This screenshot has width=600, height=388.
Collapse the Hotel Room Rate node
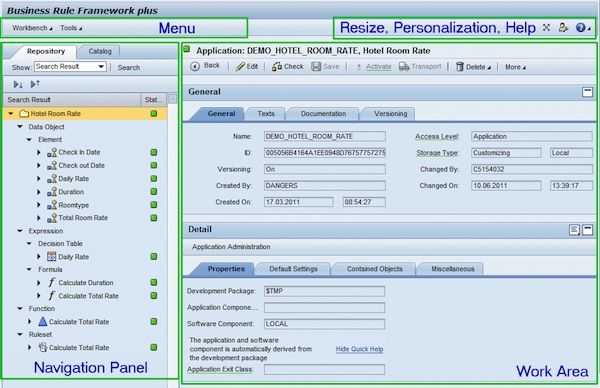tap(11, 114)
